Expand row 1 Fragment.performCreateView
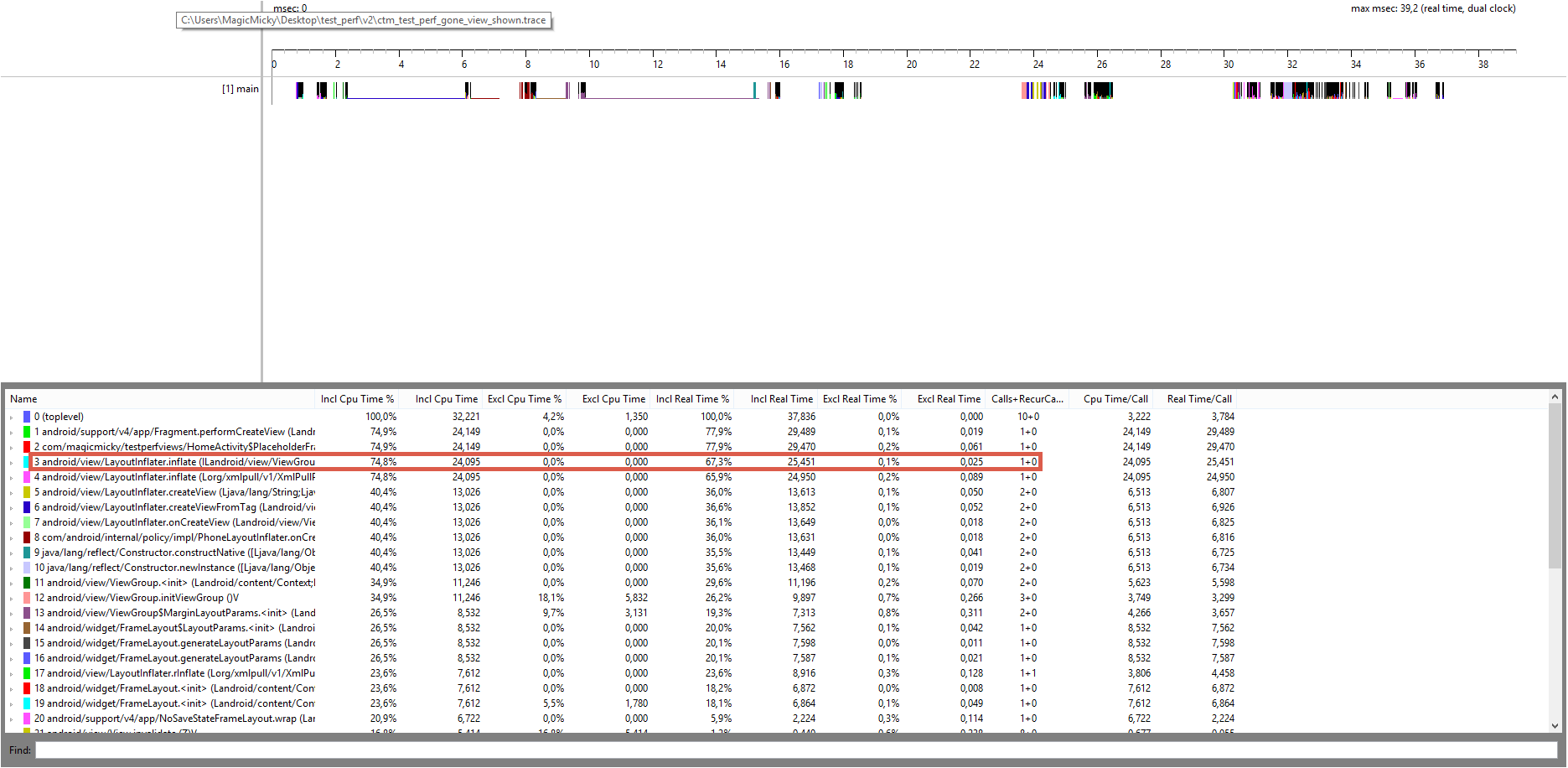Image resolution: width=1568 pixels, height=768 pixels. 11,433
